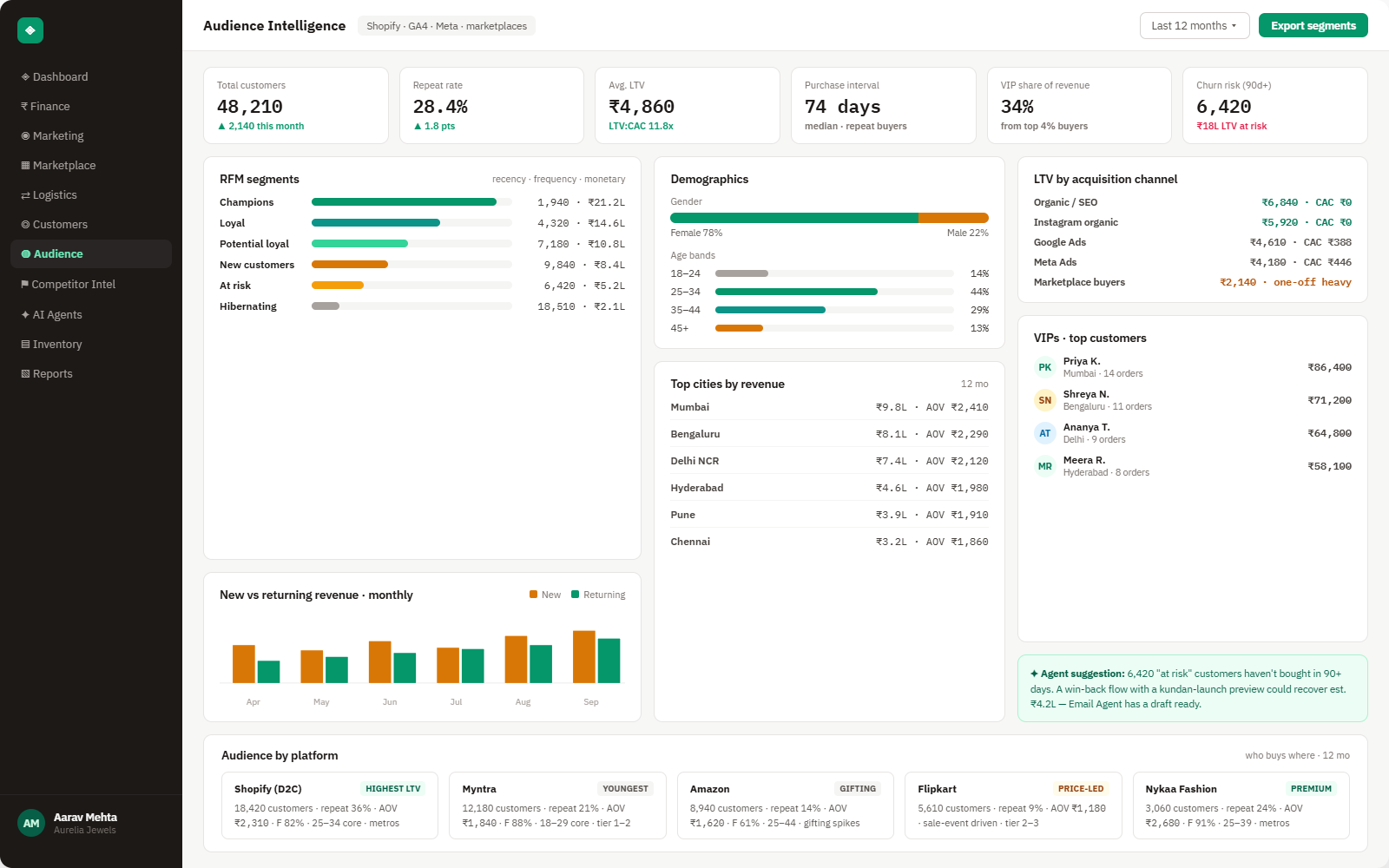Click the Gender split bar

[829, 218]
